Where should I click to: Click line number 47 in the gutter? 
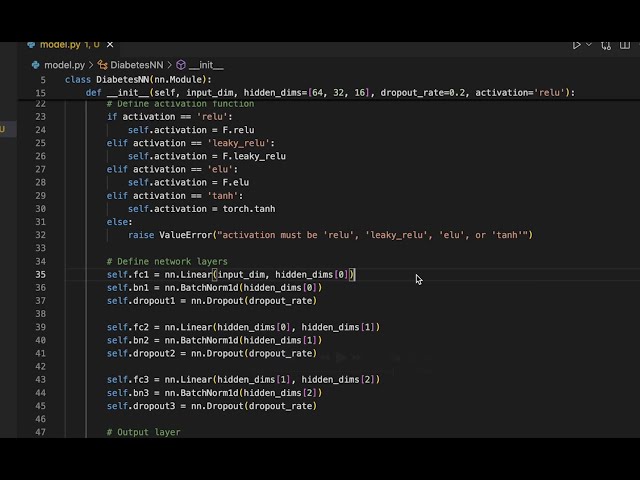(x=40, y=432)
